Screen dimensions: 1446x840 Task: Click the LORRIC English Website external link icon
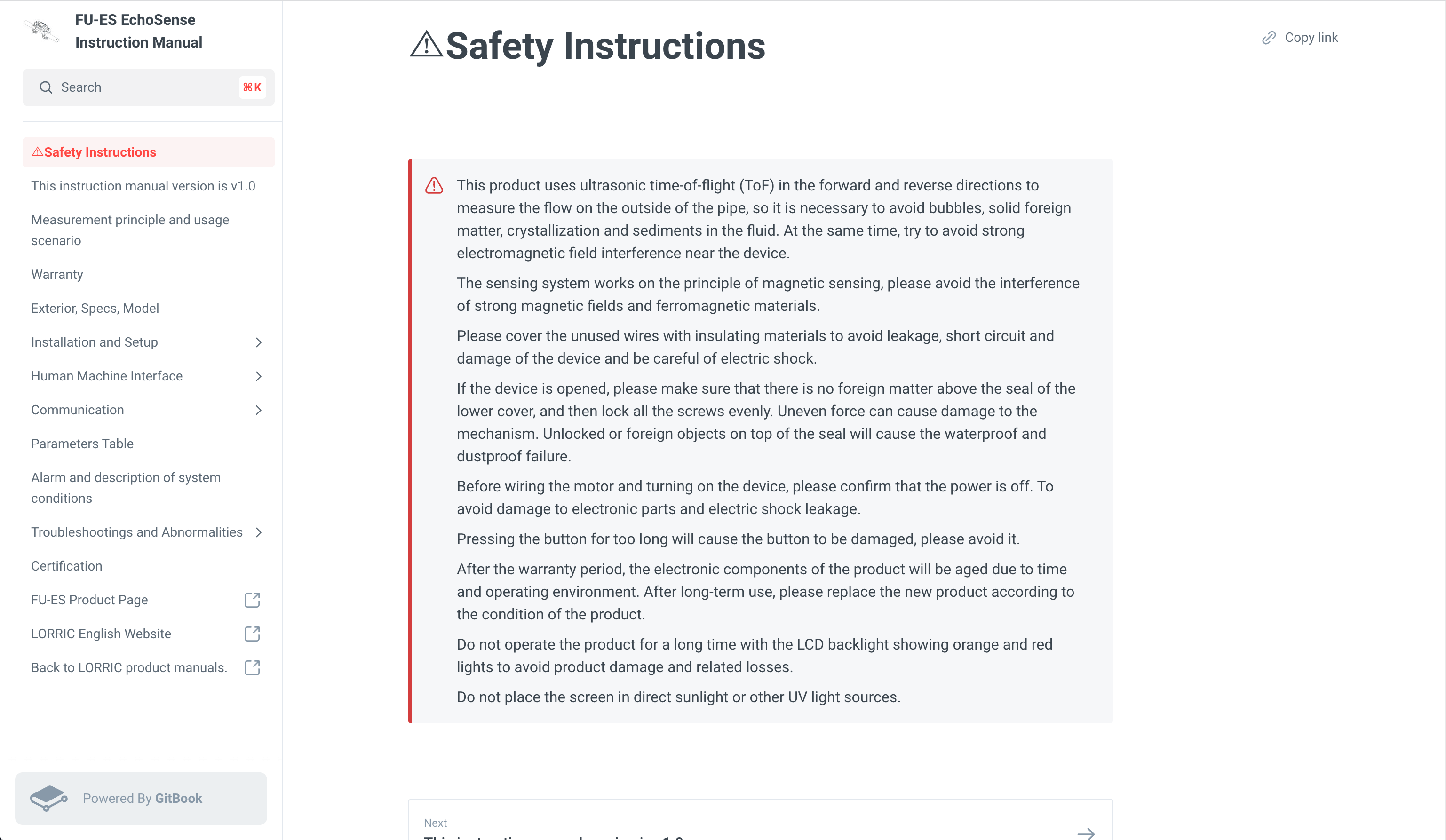tap(252, 633)
